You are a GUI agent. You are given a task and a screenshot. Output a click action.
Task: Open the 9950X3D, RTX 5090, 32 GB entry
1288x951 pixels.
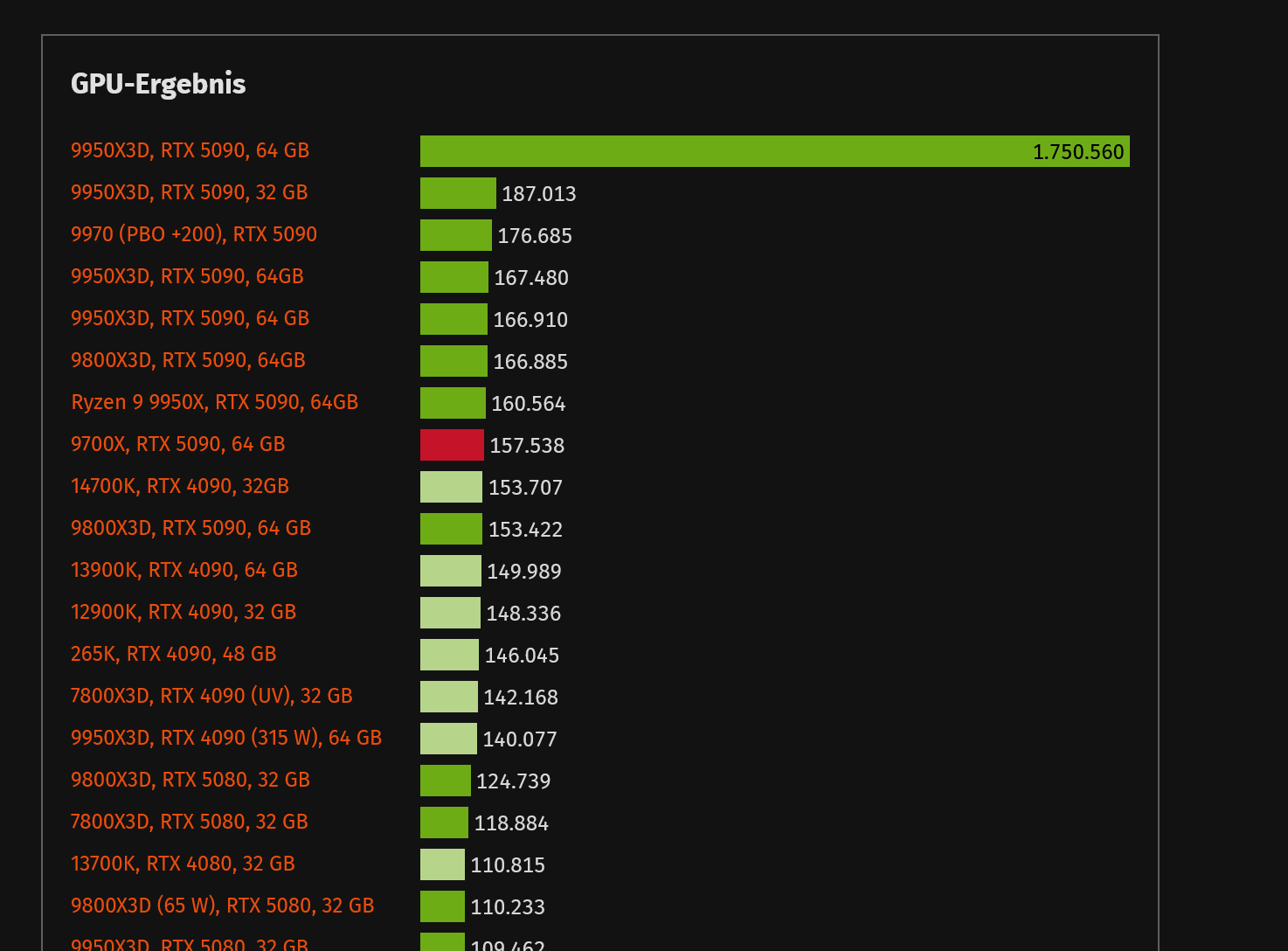click(189, 192)
